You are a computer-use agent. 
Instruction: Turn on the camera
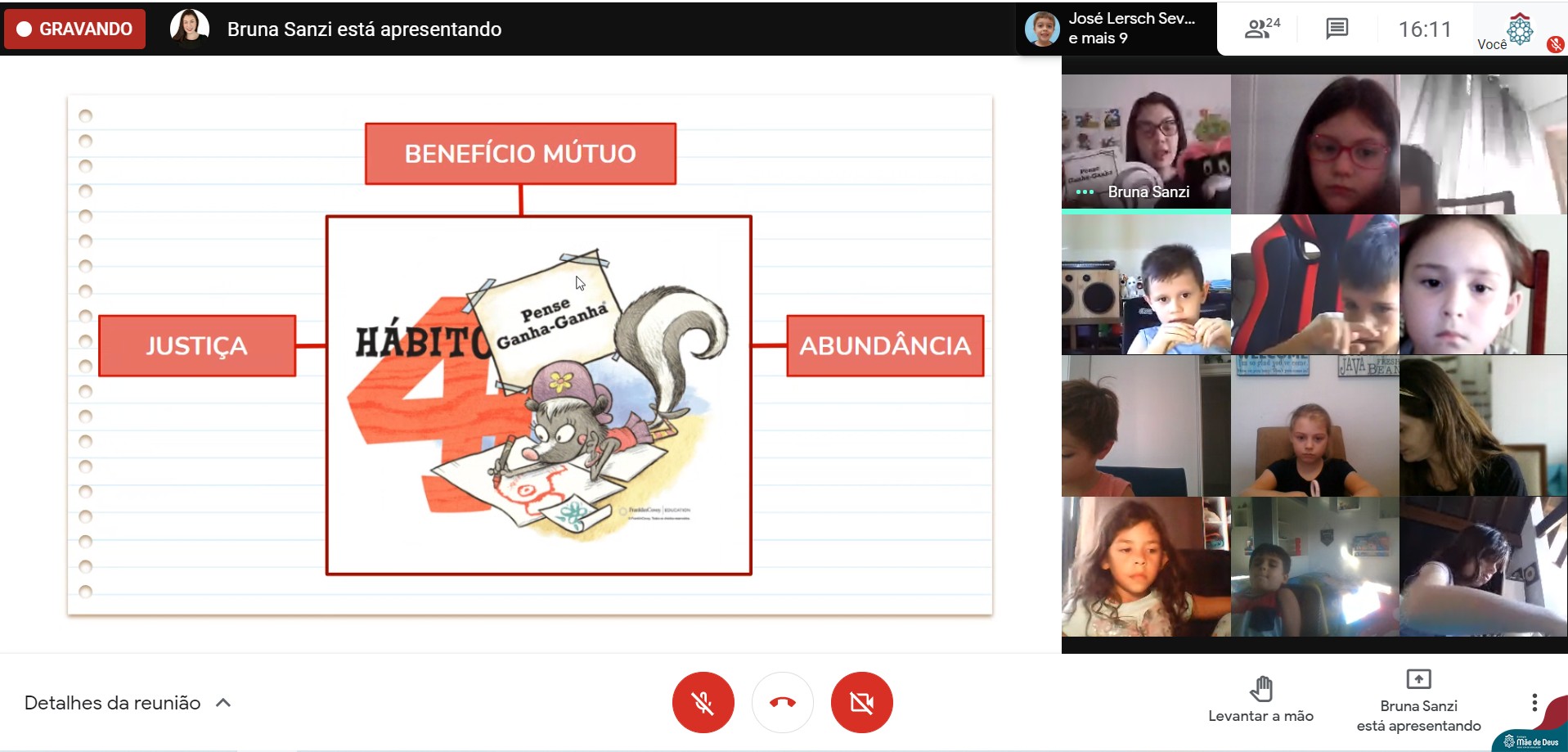861,702
